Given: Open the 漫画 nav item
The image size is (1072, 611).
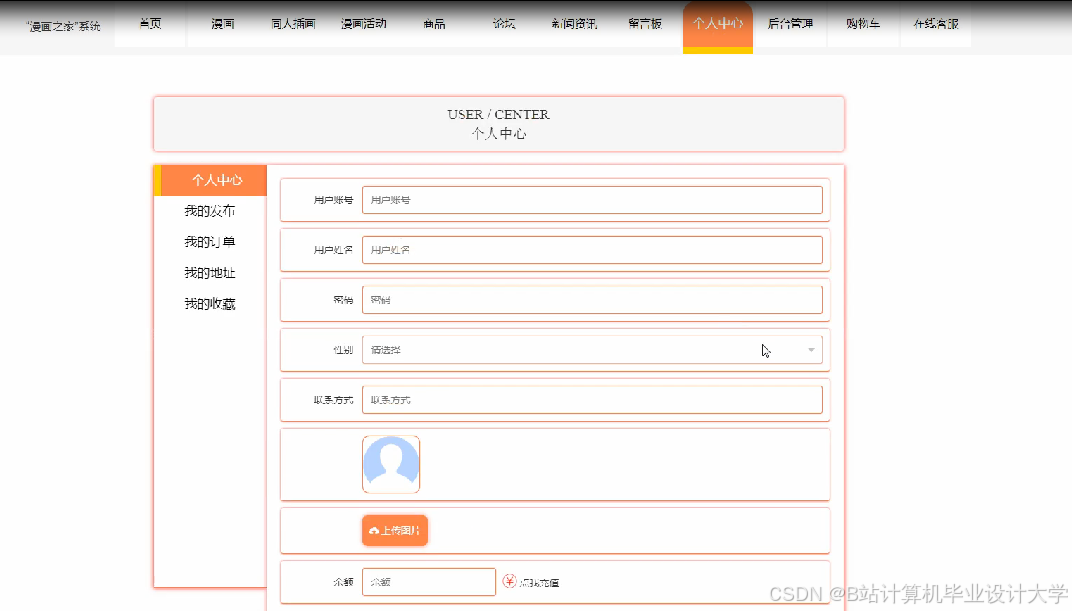Looking at the screenshot, I should pyautogui.click(x=223, y=24).
